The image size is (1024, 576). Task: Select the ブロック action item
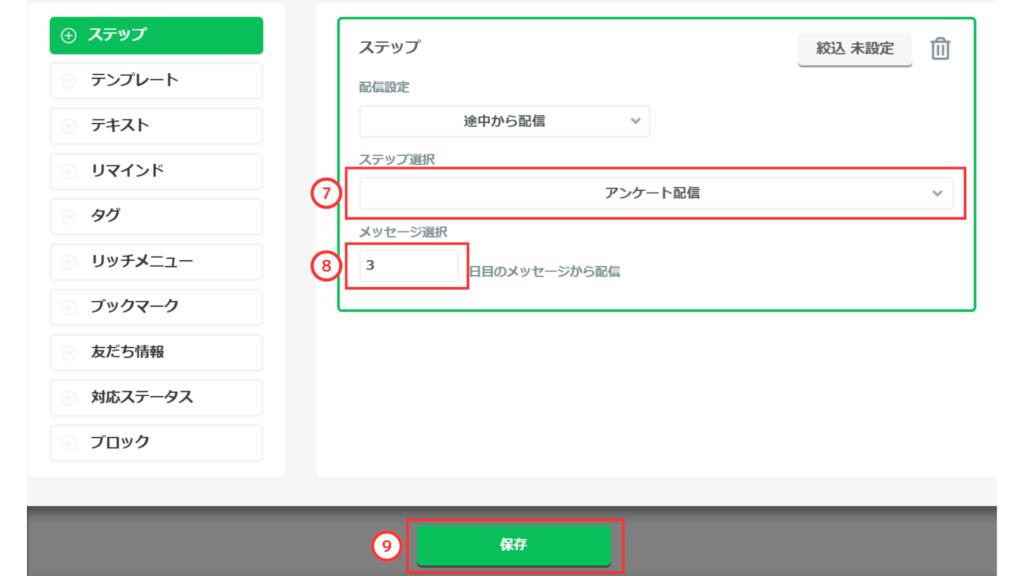pos(156,443)
